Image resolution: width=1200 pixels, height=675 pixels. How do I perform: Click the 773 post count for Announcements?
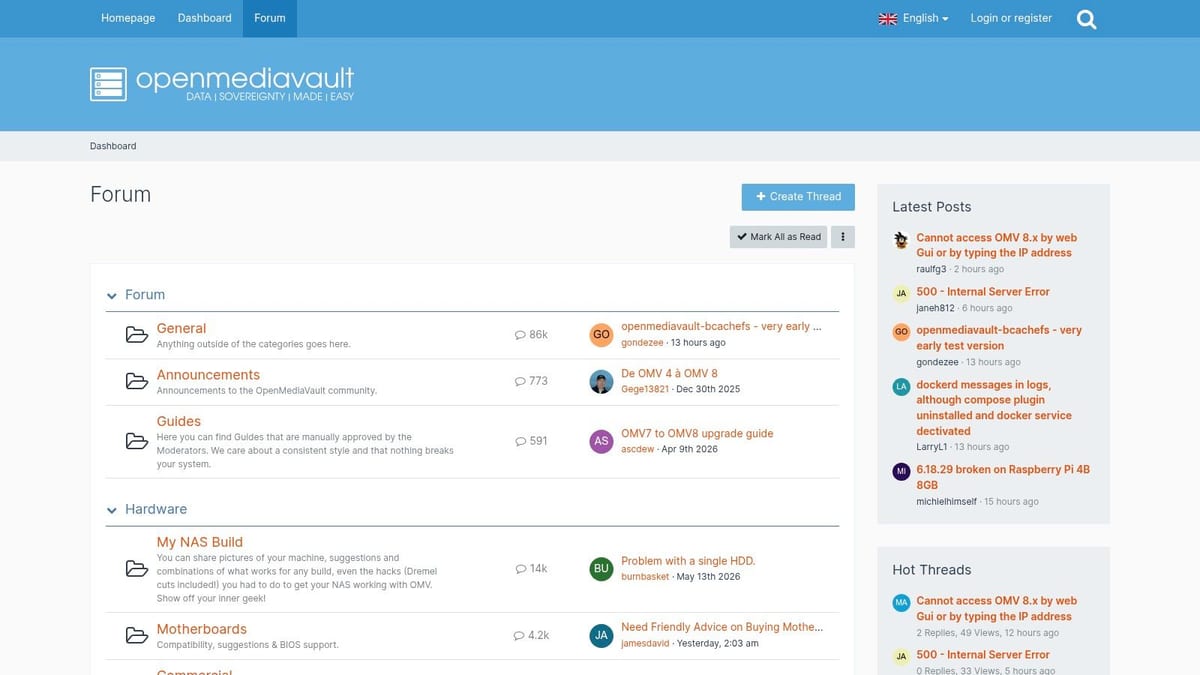pos(531,381)
